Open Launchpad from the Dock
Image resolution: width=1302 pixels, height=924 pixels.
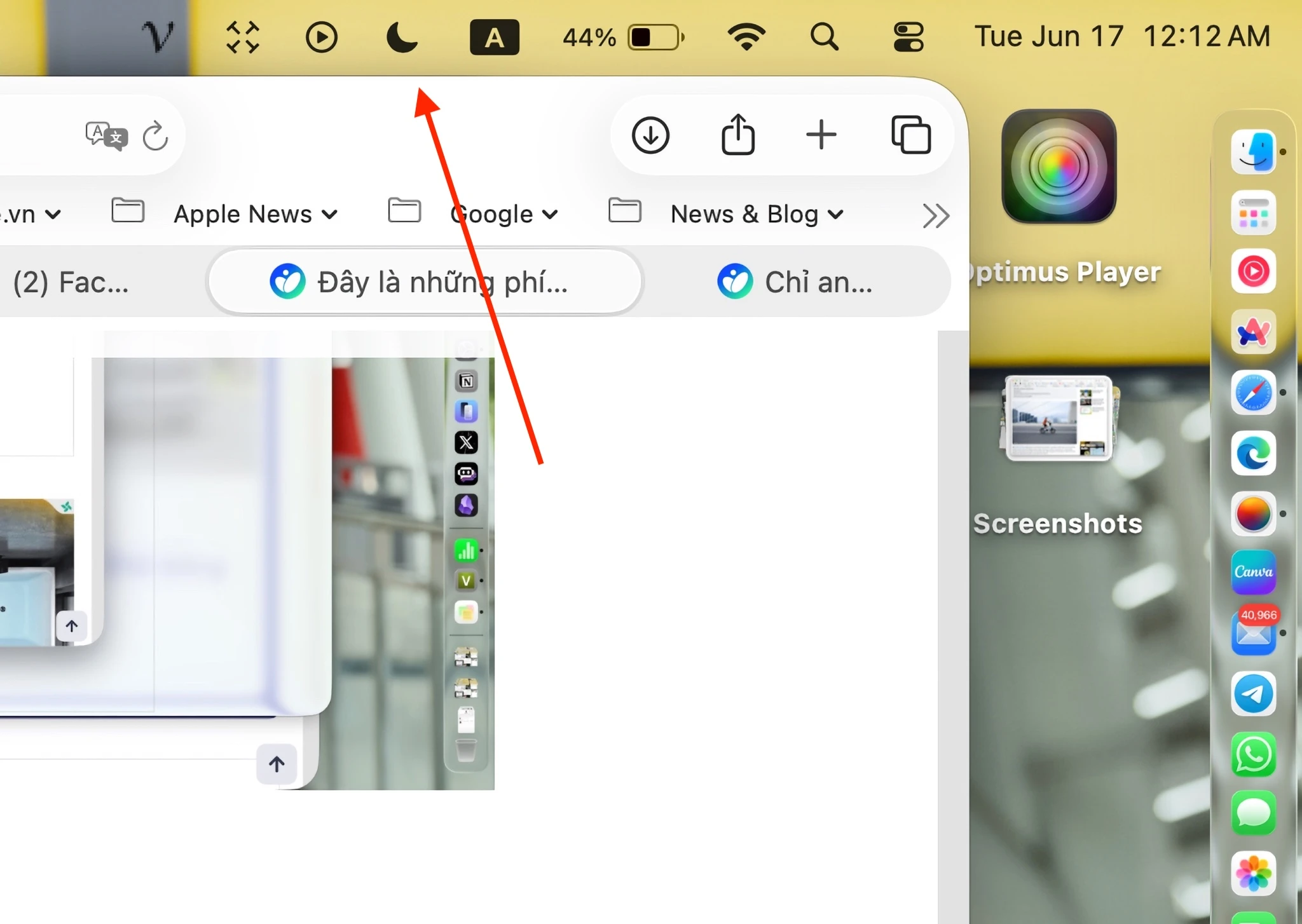pyautogui.click(x=1253, y=213)
